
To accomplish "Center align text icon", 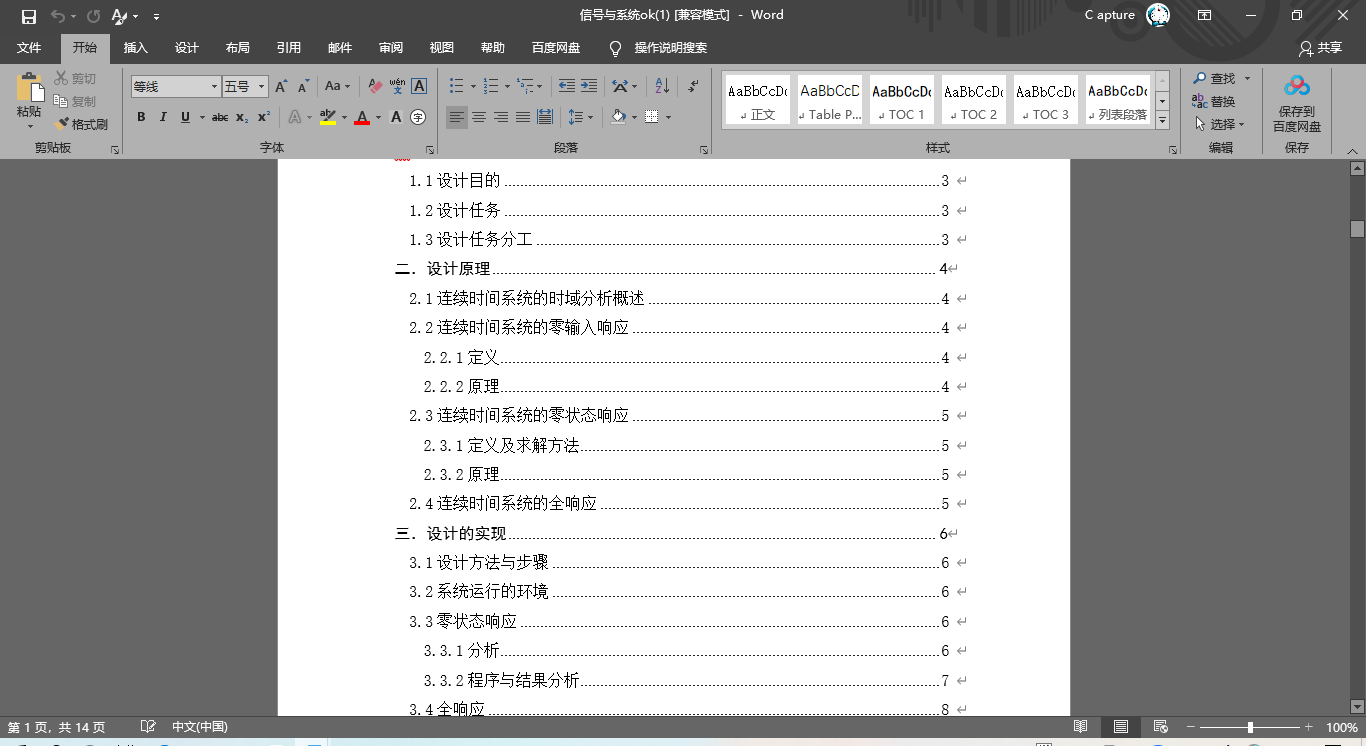I will point(479,117).
